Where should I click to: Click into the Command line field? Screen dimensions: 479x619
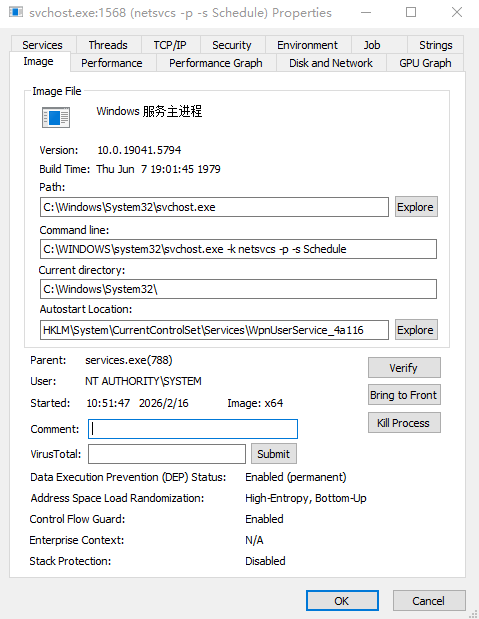point(239,249)
